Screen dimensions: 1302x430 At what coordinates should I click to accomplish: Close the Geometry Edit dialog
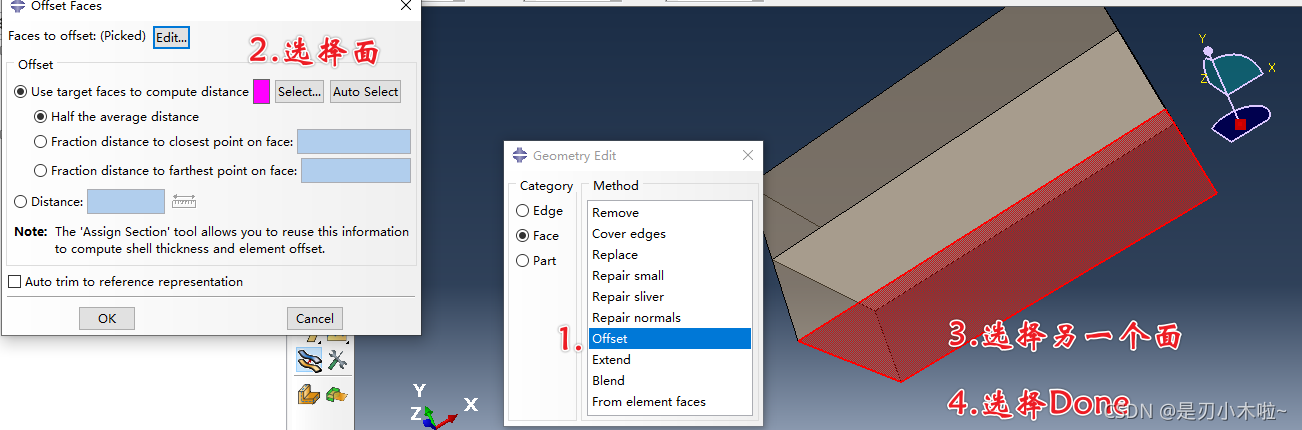click(x=748, y=155)
